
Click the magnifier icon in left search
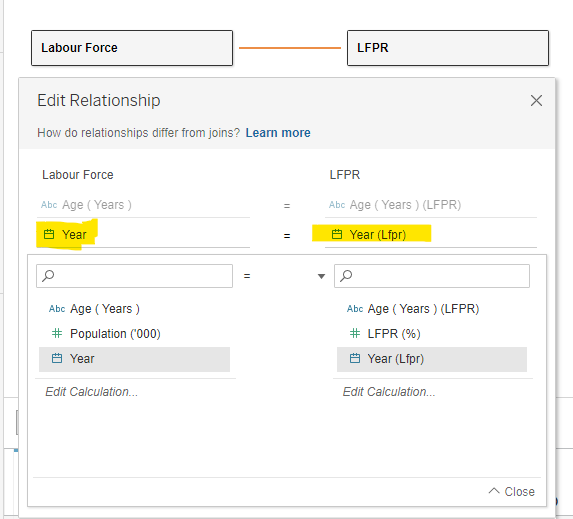pos(48,276)
